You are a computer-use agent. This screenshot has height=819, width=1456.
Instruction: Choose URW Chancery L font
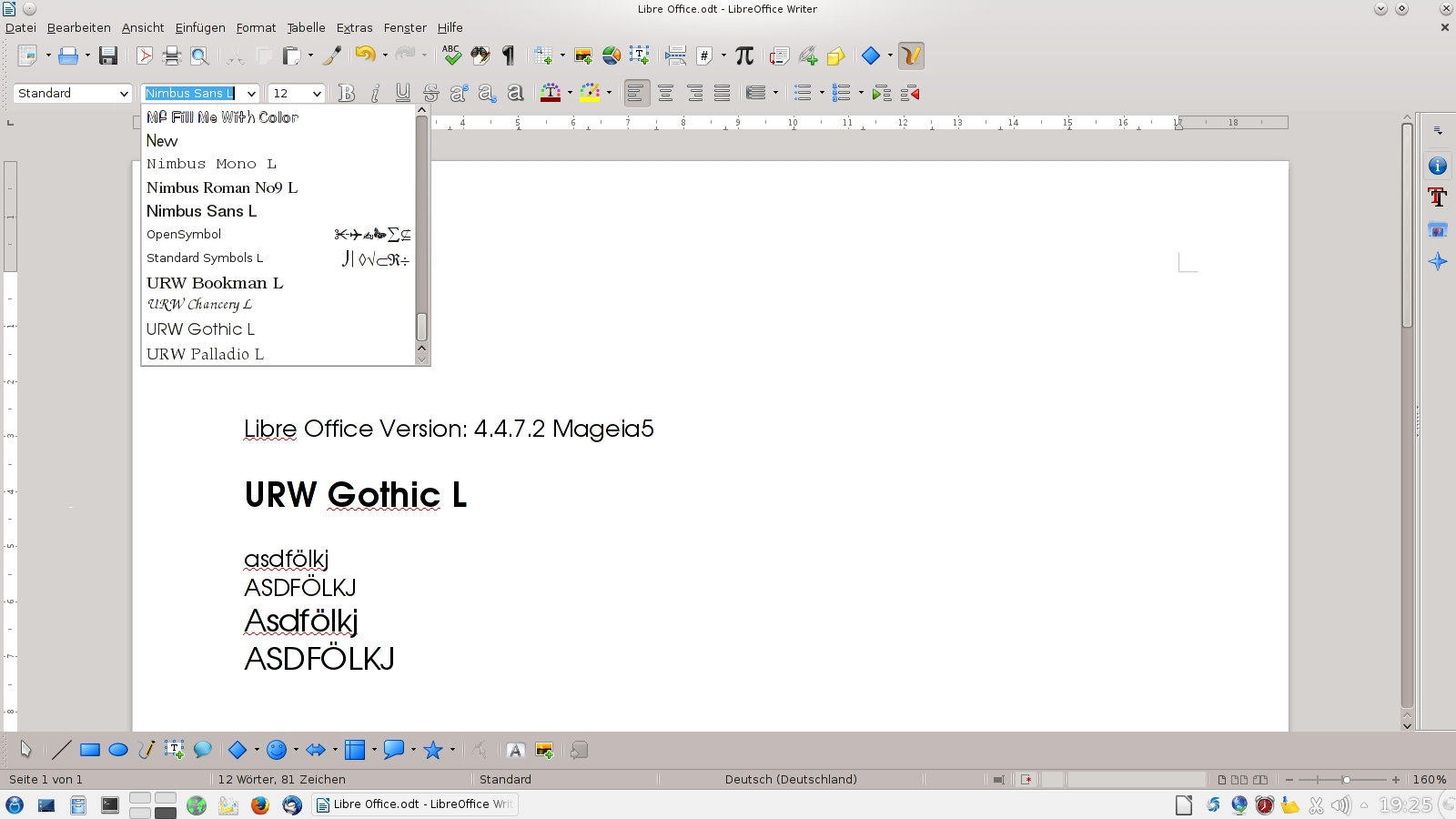click(278, 305)
